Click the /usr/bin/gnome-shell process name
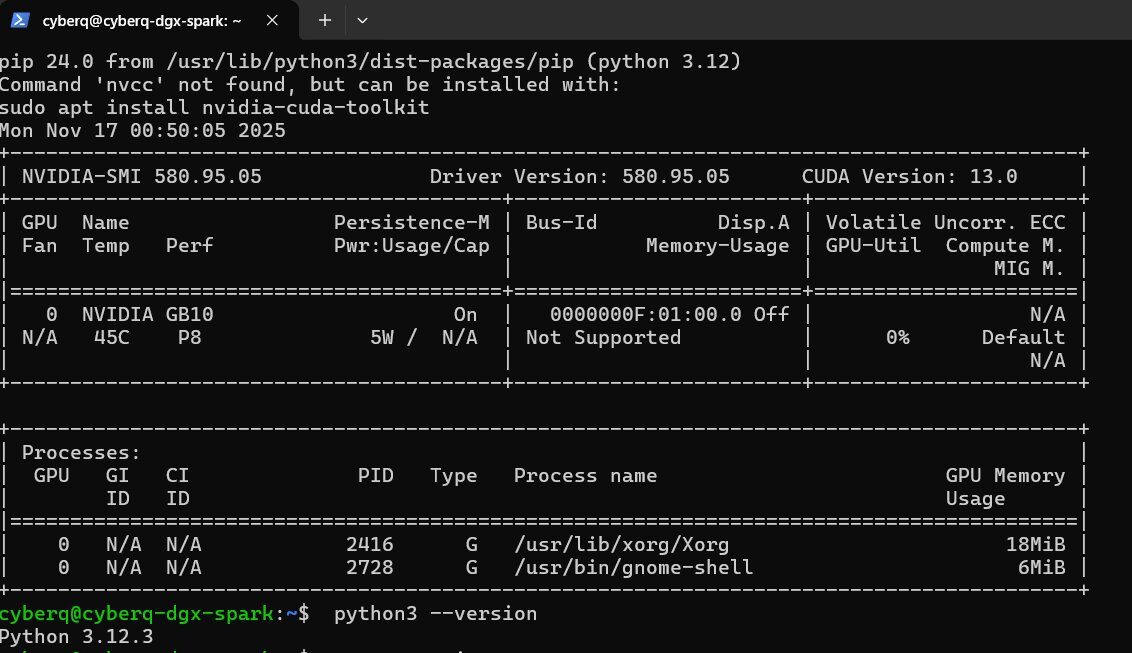Image resolution: width=1132 pixels, height=653 pixels. (633, 567)
